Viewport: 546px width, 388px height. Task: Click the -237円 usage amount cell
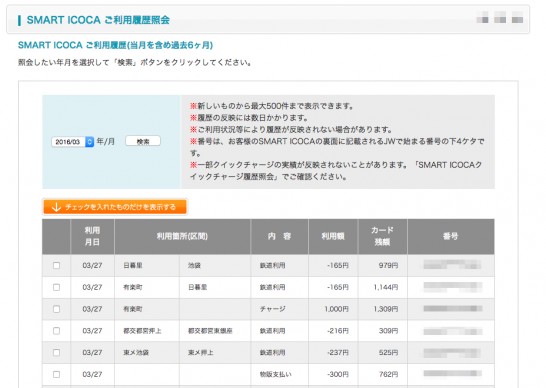pos(333,352)
